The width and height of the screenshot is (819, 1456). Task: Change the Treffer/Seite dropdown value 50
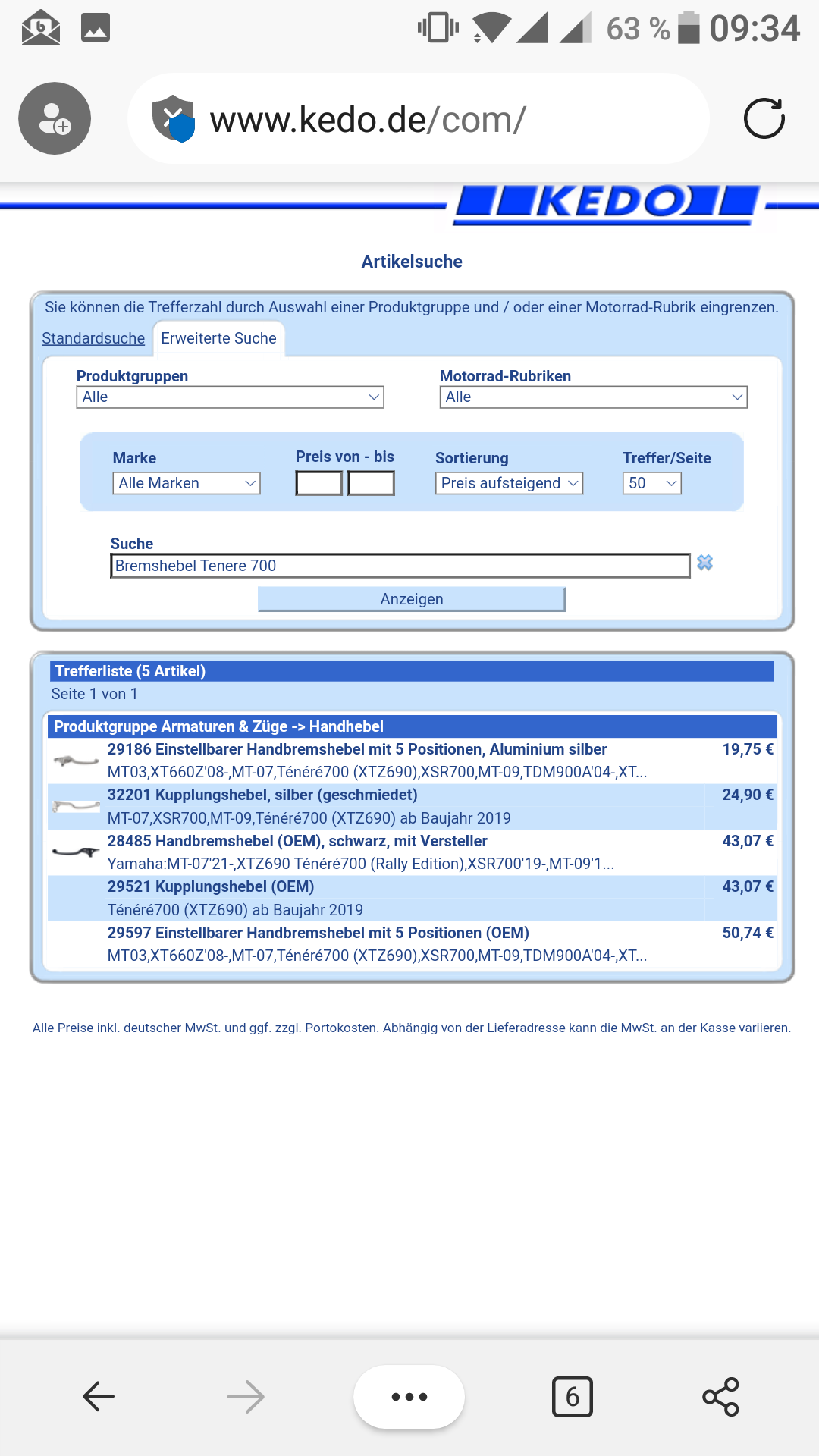pos(652,483)
